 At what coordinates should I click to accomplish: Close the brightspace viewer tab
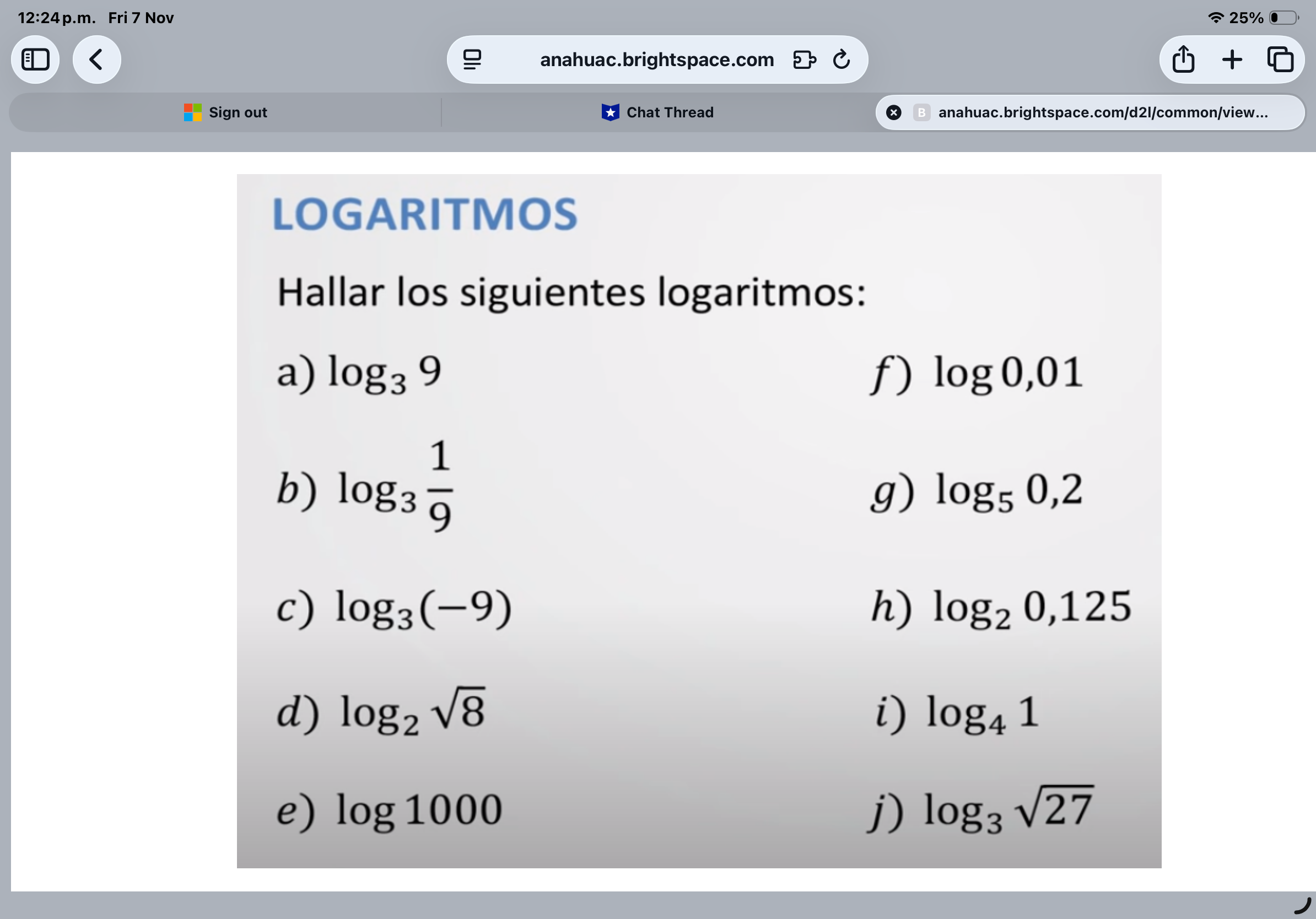pos(893,112)
